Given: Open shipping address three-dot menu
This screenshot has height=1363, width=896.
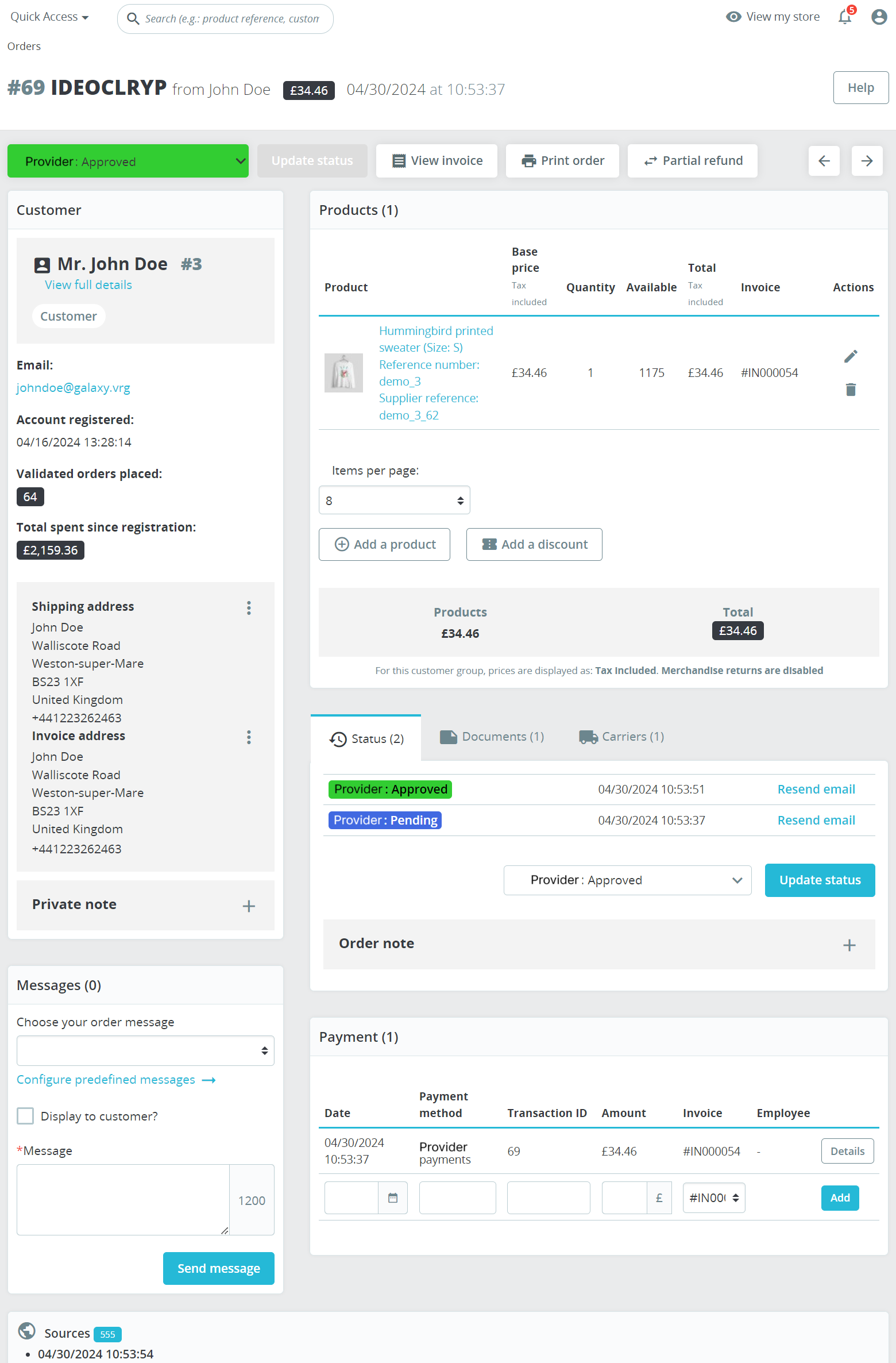Looking at the screenshot, I should click(249, 608).
